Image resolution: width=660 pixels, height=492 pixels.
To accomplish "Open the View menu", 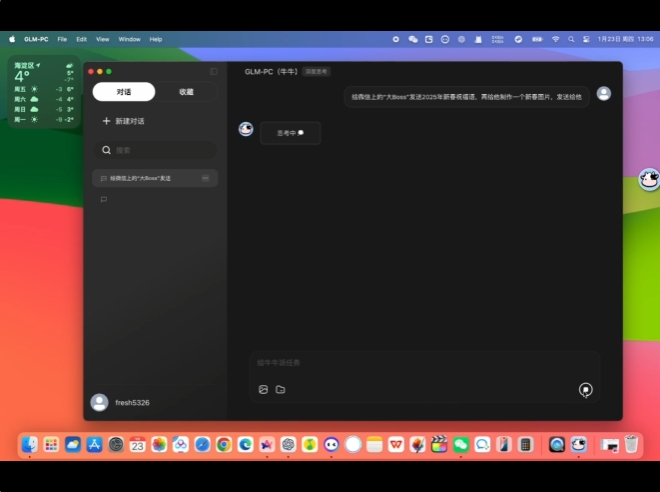I will pyautogui.click(x=103, y=39).
